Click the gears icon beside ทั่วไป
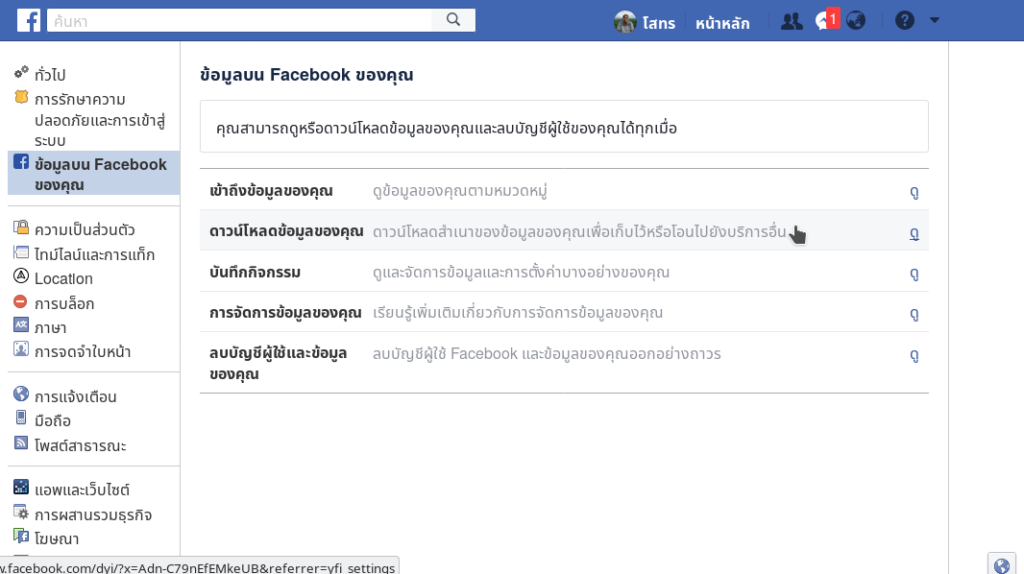 (21, 72)
